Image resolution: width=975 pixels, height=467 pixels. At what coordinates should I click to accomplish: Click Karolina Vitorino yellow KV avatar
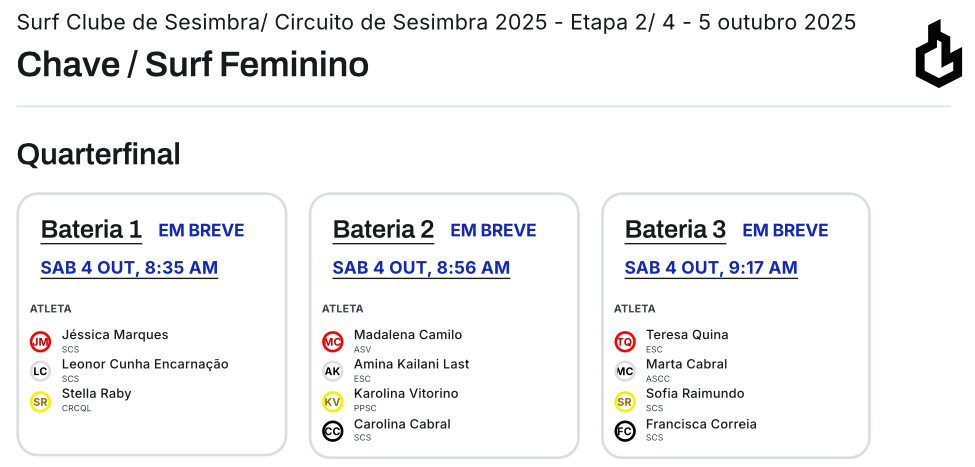[332, 401]
